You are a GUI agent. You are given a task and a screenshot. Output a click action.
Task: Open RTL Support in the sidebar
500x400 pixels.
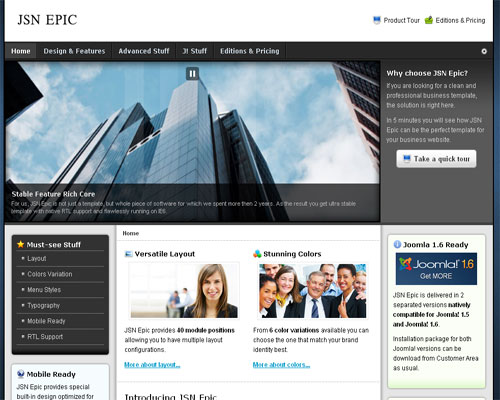(x=45, y=337)
